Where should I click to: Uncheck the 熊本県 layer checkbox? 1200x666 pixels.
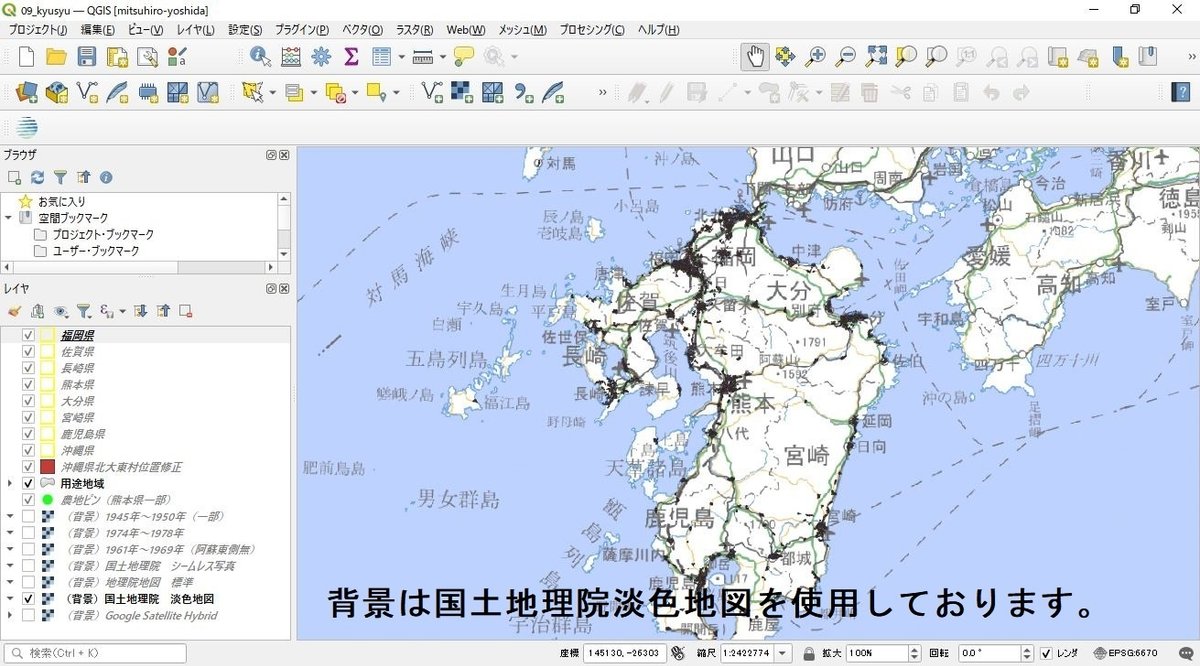pyautogui.click(x=28, y=385)
